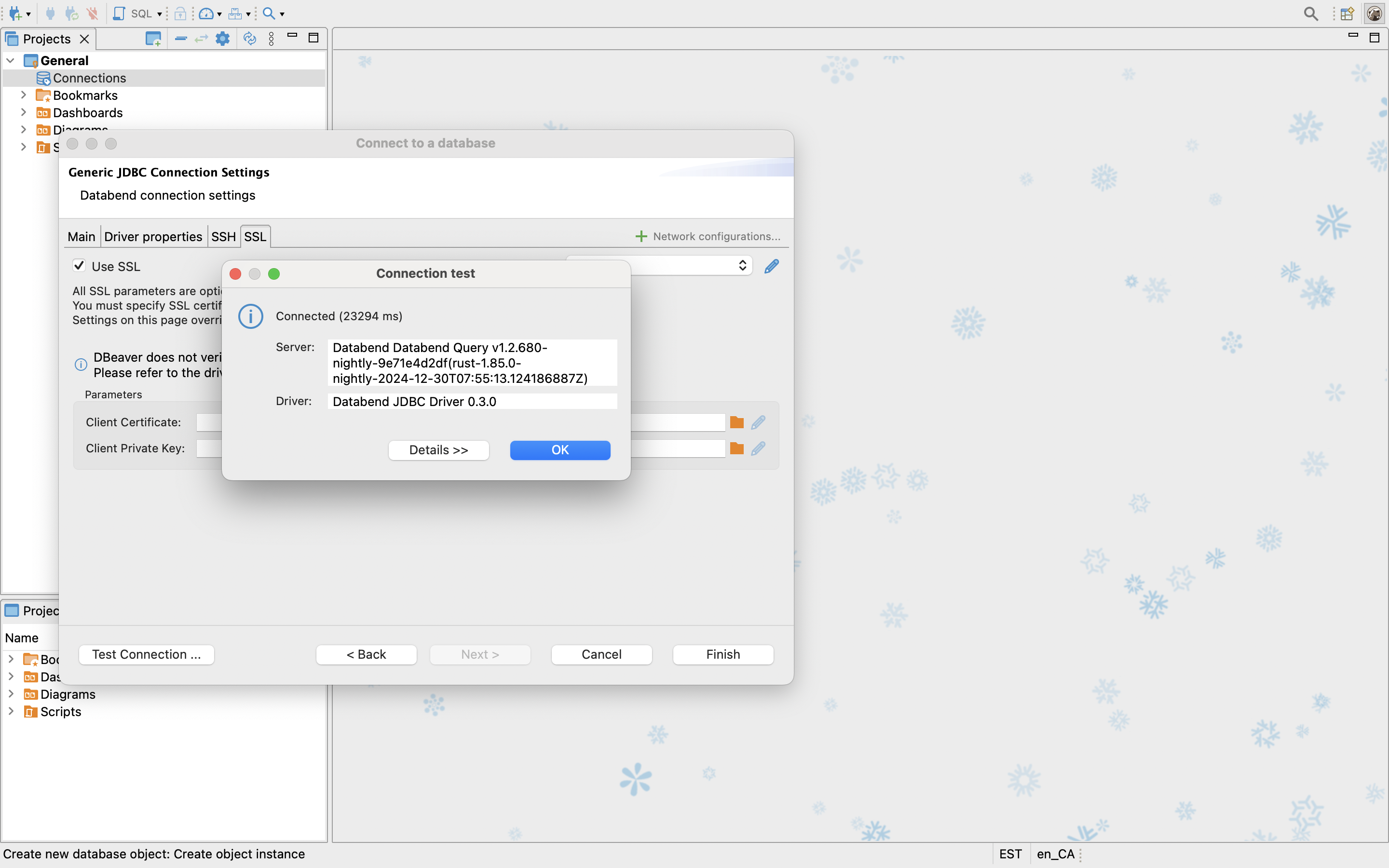Open Projects panel settings gear
The height and width of the screenshot is (868, 1389).
(x=223, y=39)
